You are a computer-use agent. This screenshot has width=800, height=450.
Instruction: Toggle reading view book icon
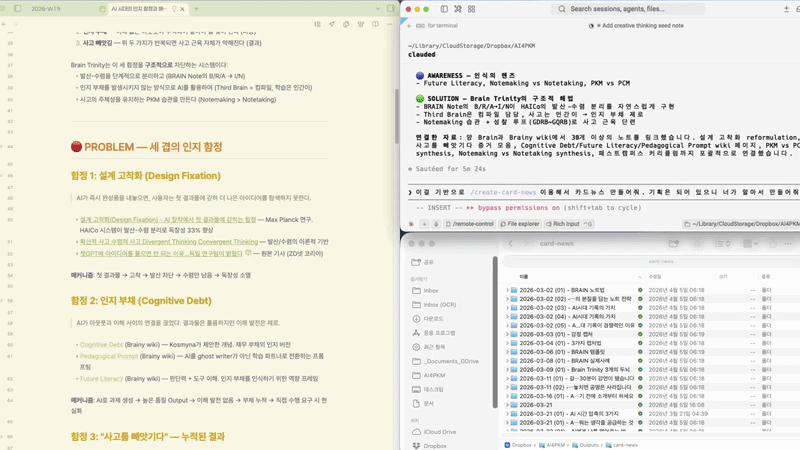(x=375, y=24)
